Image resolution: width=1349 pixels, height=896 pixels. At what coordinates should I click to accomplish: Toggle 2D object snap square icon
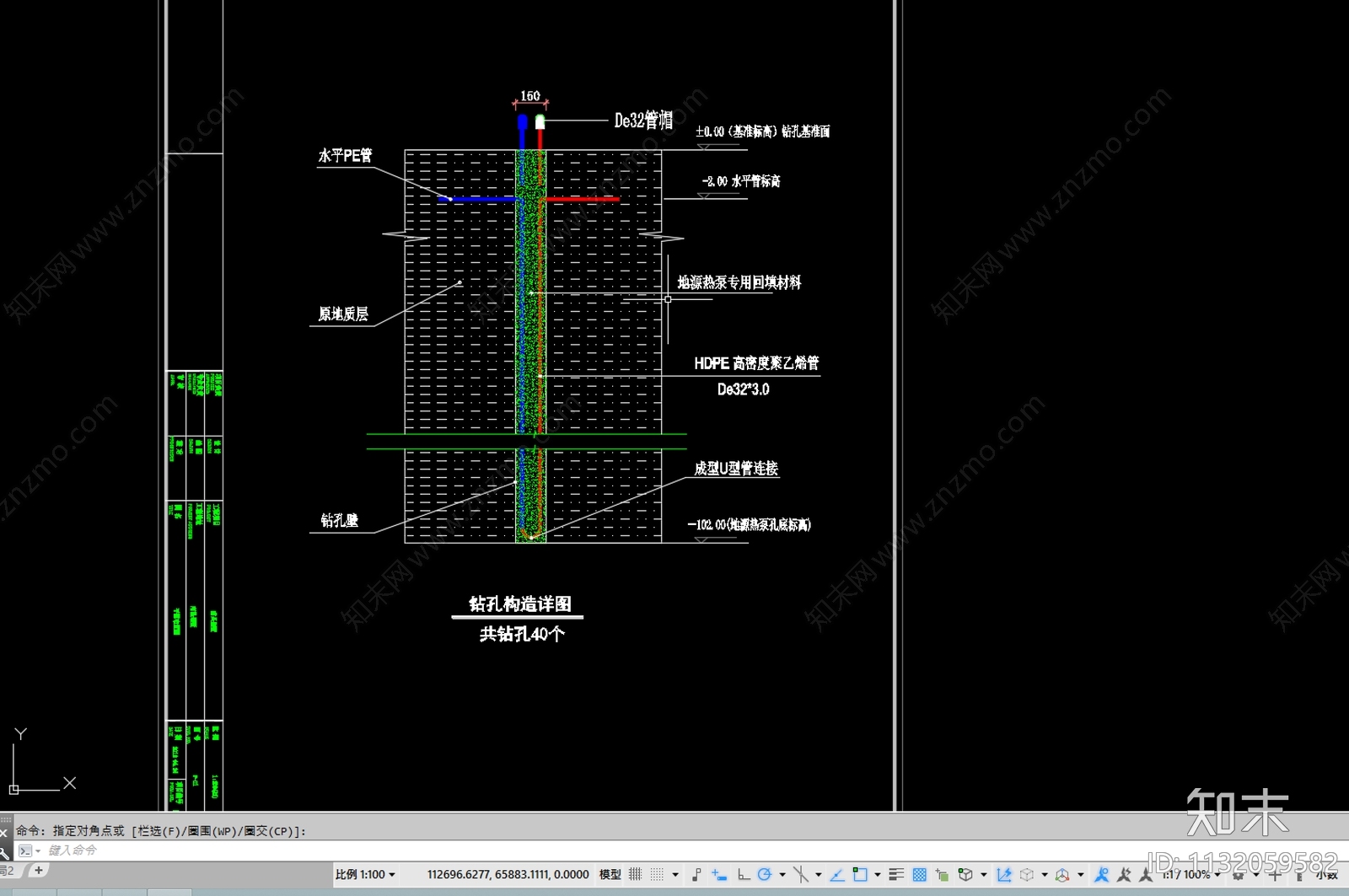[860, 874]
